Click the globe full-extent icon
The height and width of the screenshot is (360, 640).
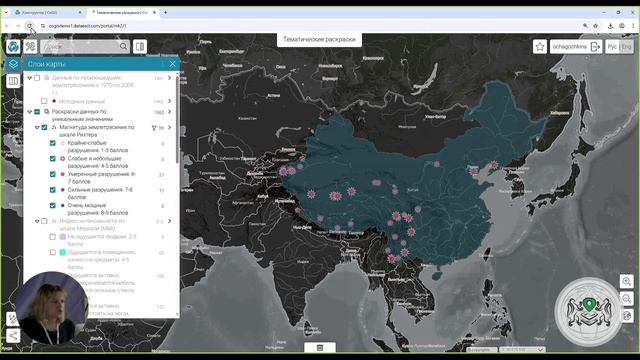(627, 316)
